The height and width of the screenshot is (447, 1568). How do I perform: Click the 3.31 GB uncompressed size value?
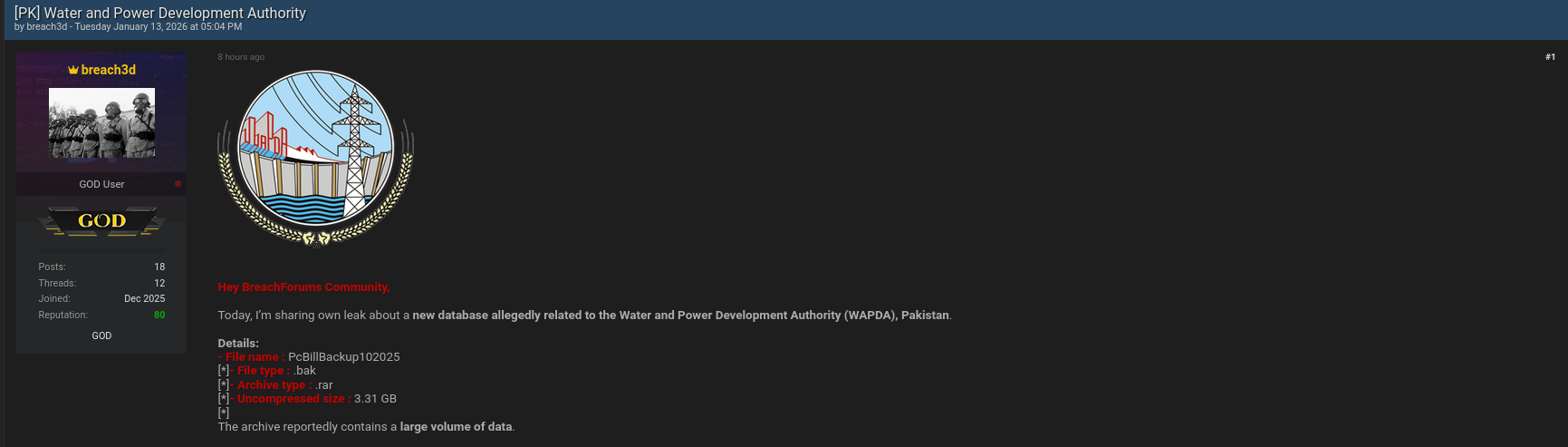[x=375, y=399]
